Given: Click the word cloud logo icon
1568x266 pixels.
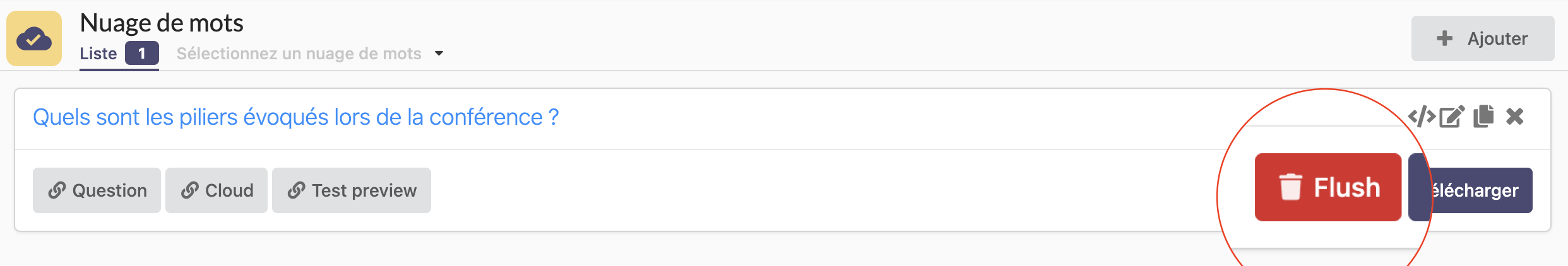Looking at the screenshot, I should 34,38.
